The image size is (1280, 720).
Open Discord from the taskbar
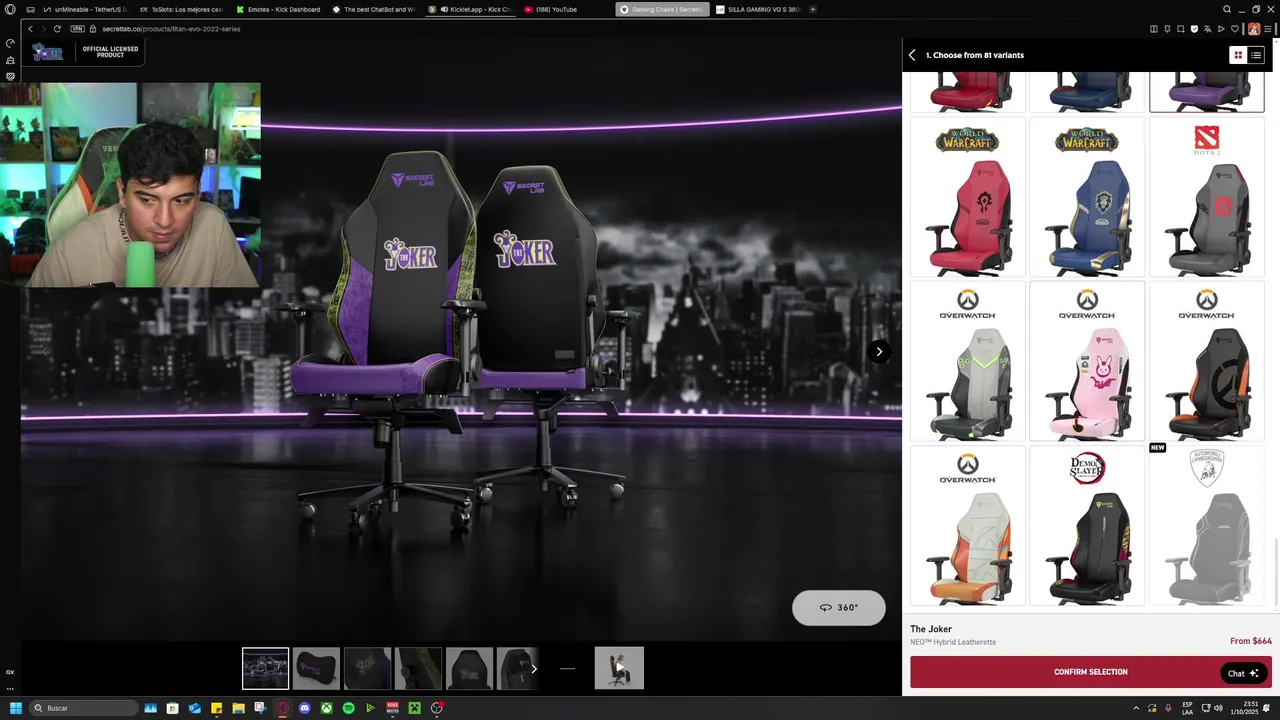(x=304, y=708)
